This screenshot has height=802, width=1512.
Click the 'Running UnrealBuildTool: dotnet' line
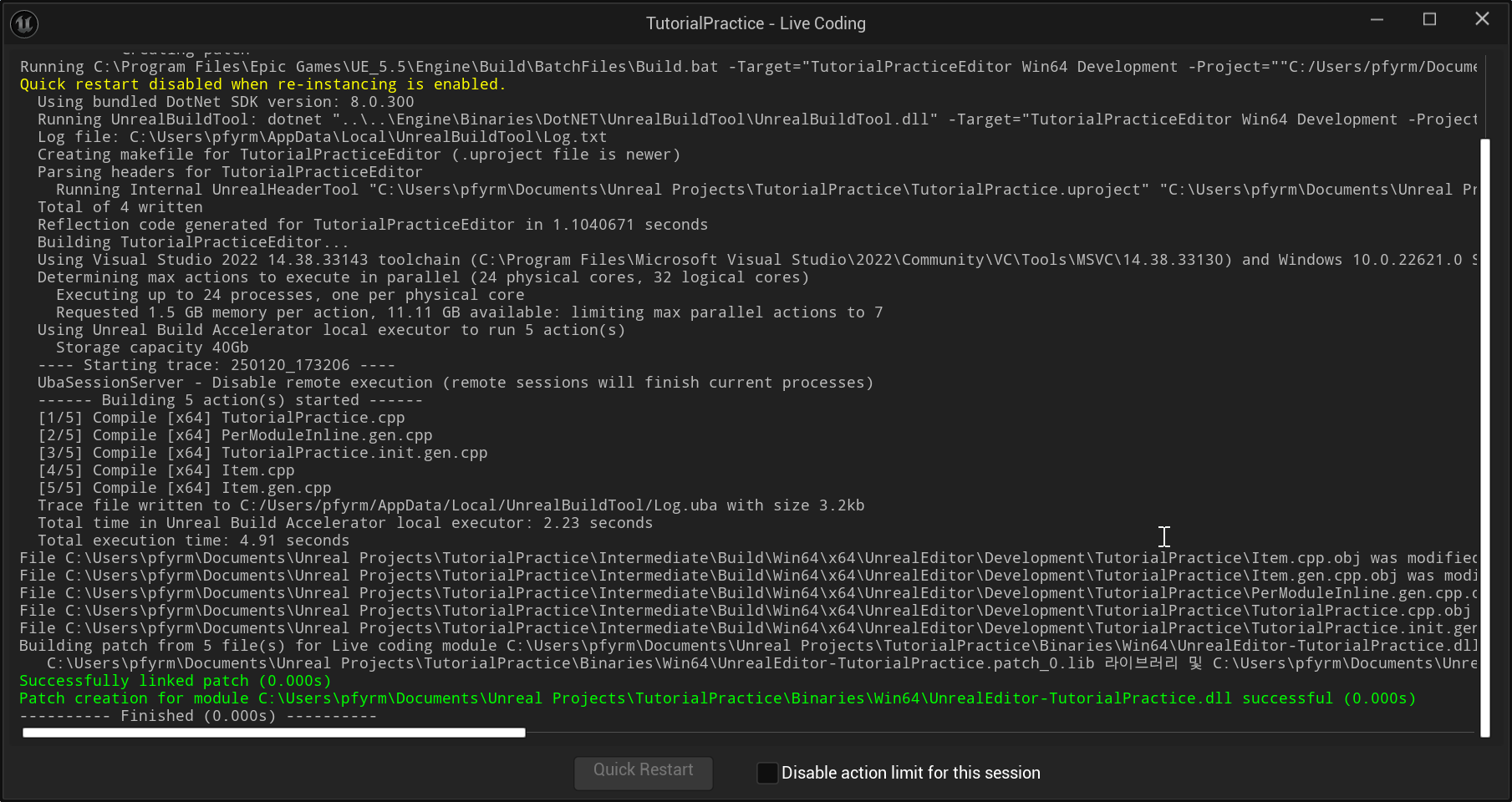pos(757,119)
